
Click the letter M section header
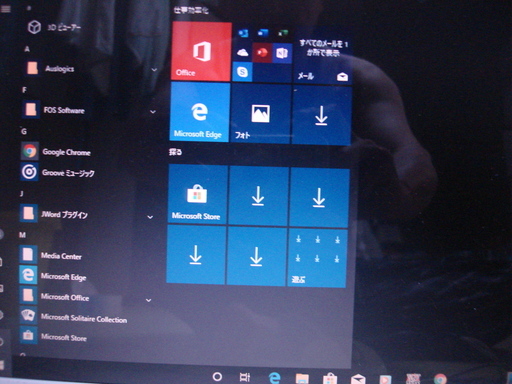click(x=22, y=235)
